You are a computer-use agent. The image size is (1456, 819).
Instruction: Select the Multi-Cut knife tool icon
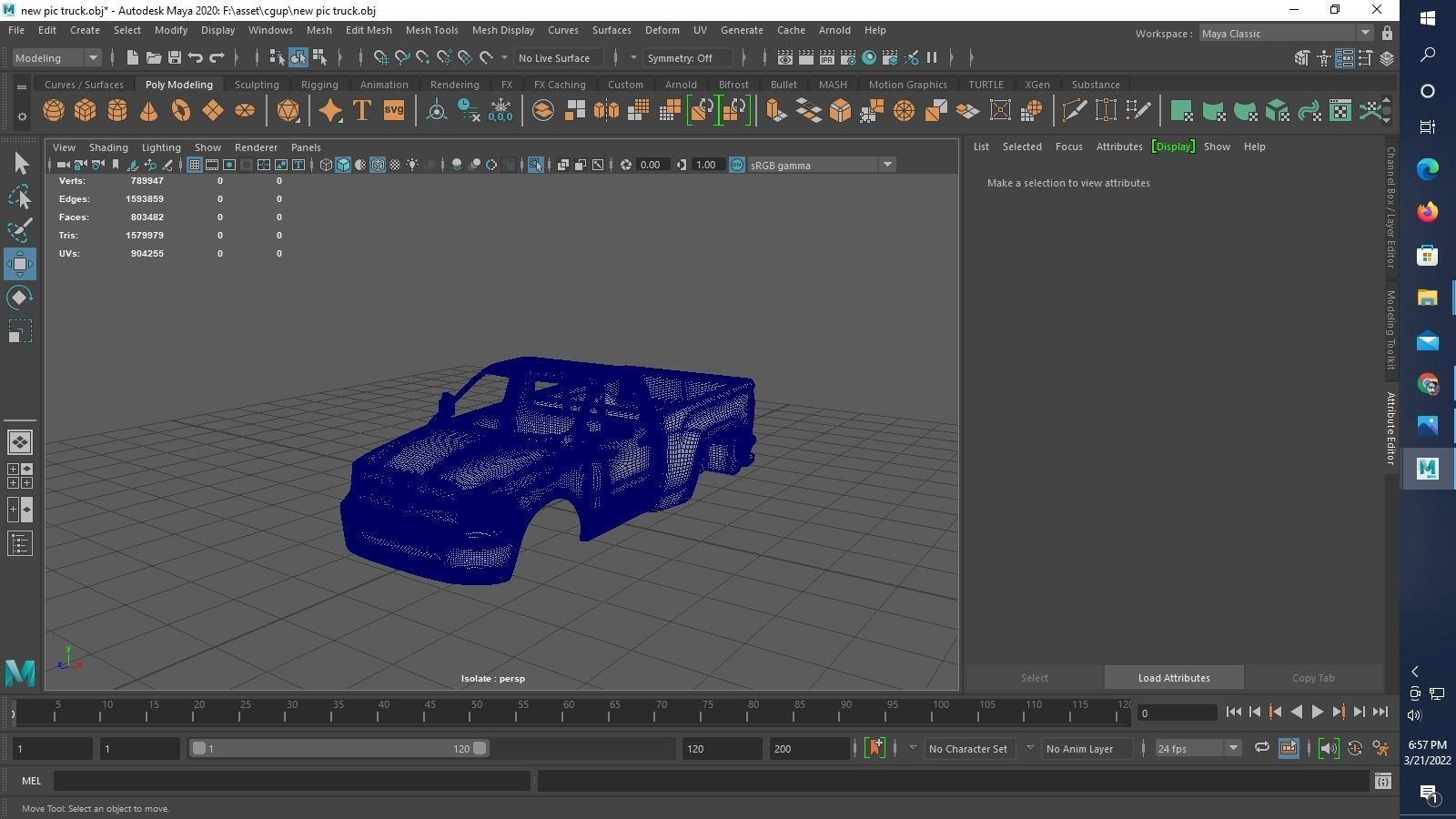coord(1074,111)
